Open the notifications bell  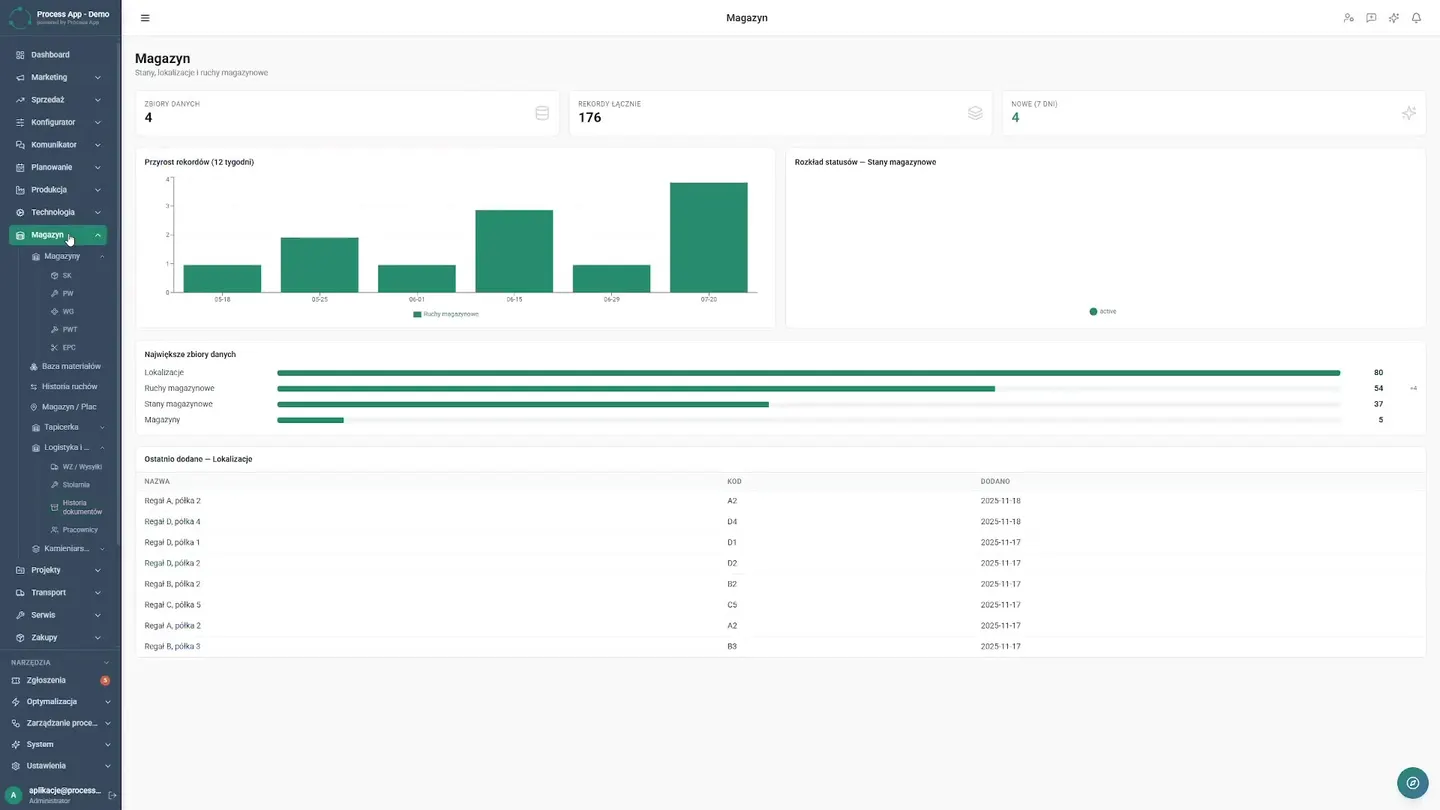[x=1416, y=18]
